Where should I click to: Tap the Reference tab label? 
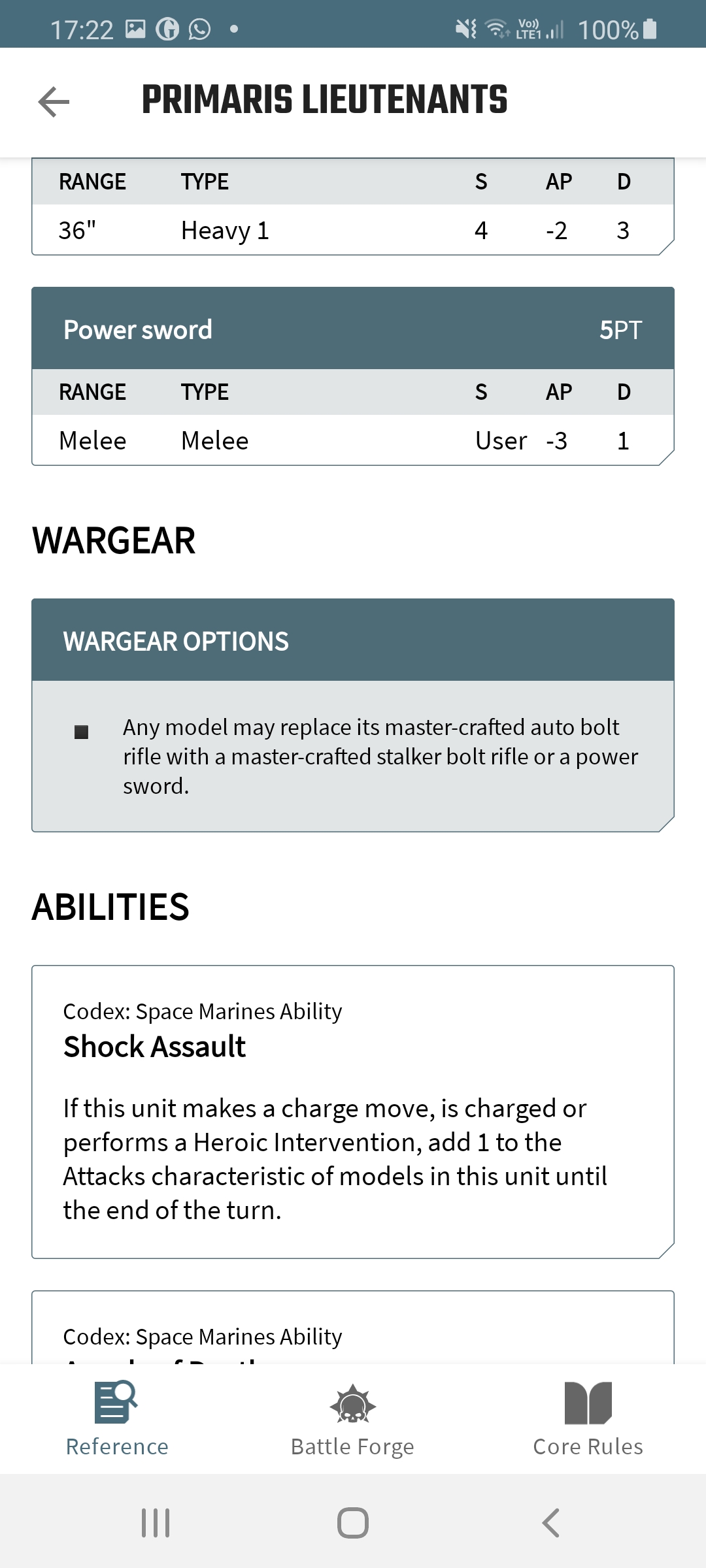pyautogui.click(x=117, y=1446)
